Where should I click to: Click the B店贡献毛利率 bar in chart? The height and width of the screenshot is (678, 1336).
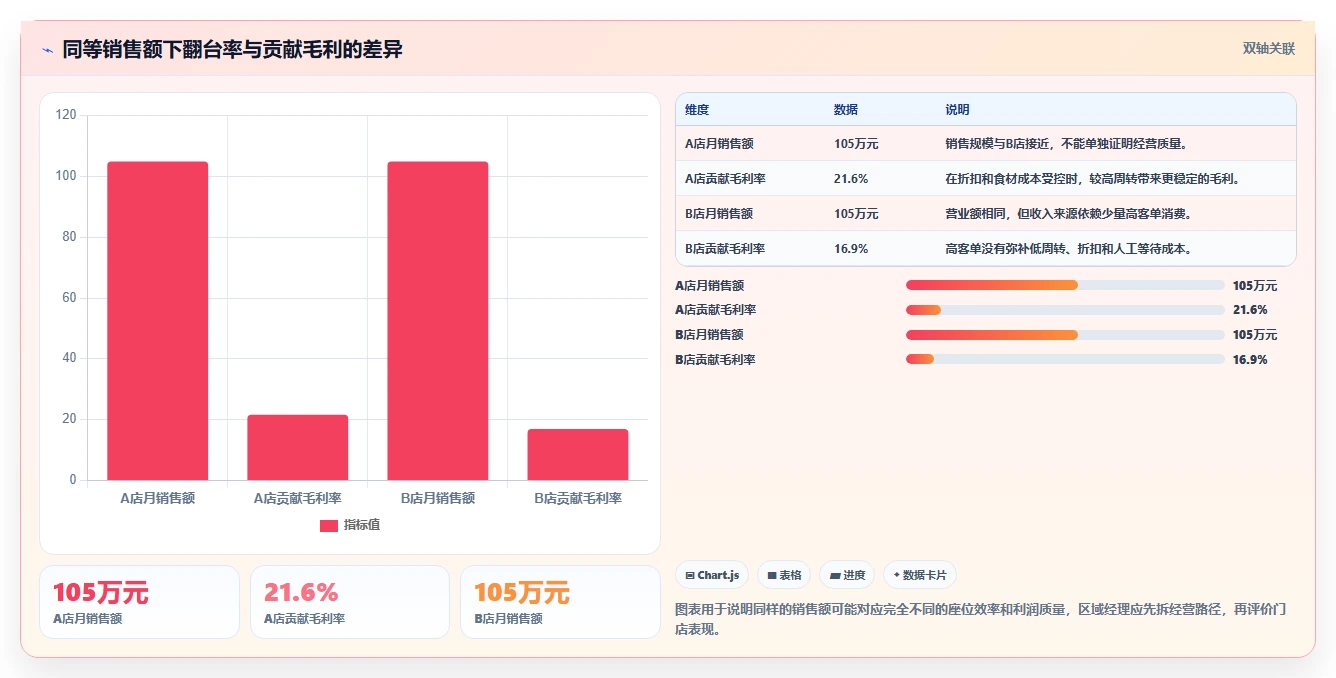coord(578,455)
